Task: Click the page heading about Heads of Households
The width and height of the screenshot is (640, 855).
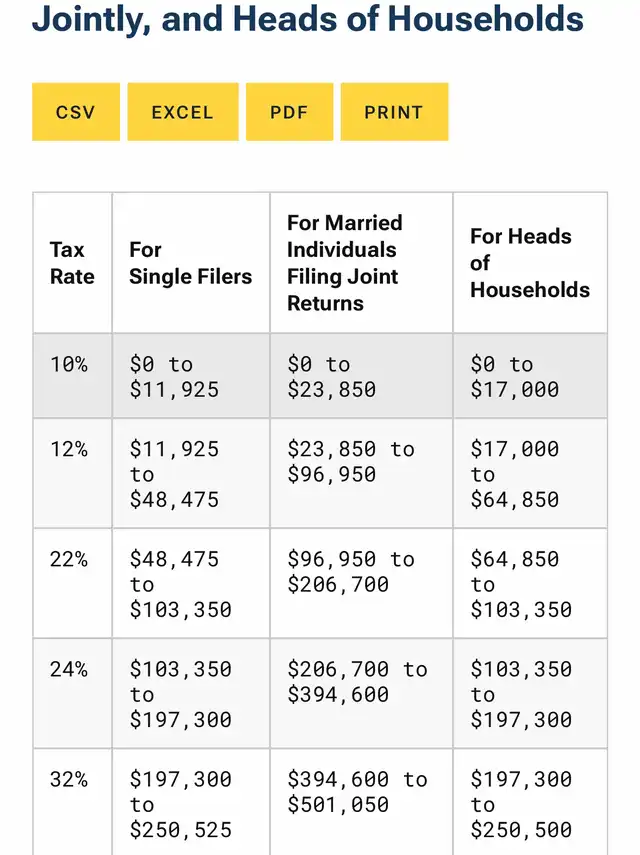Action: pyautogui.click(x=308, y=19)
